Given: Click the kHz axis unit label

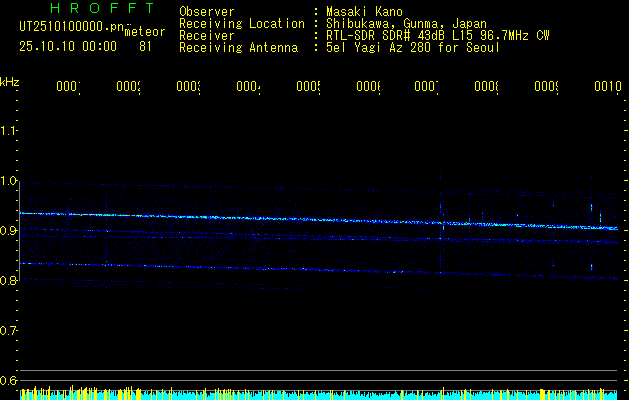Looking at the screenshot, I should click(x=9, y=81).
